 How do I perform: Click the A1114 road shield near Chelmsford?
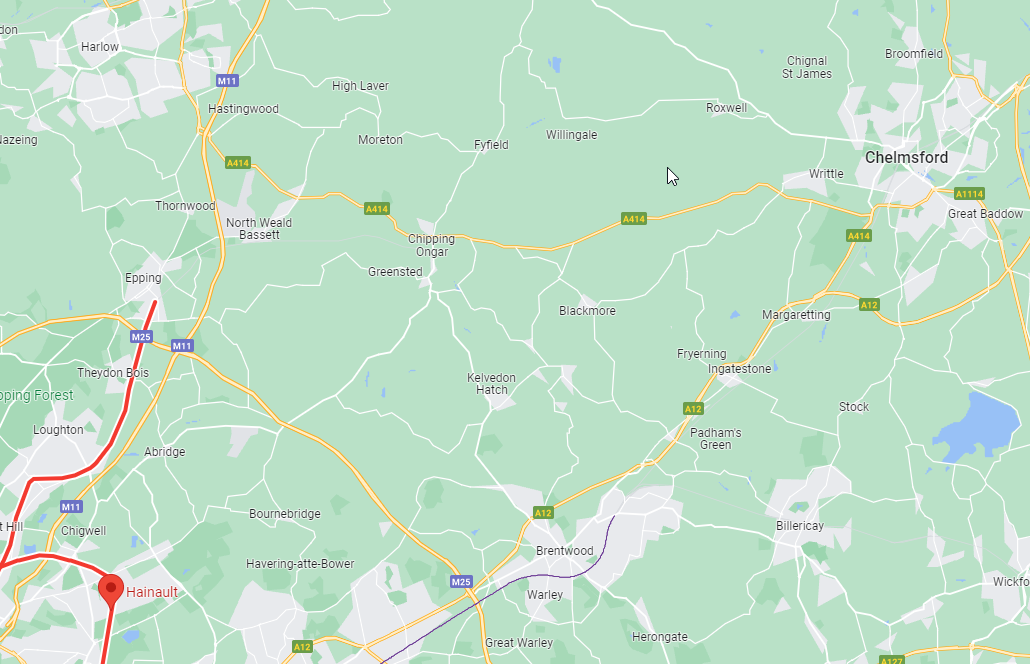pos(969,194)
